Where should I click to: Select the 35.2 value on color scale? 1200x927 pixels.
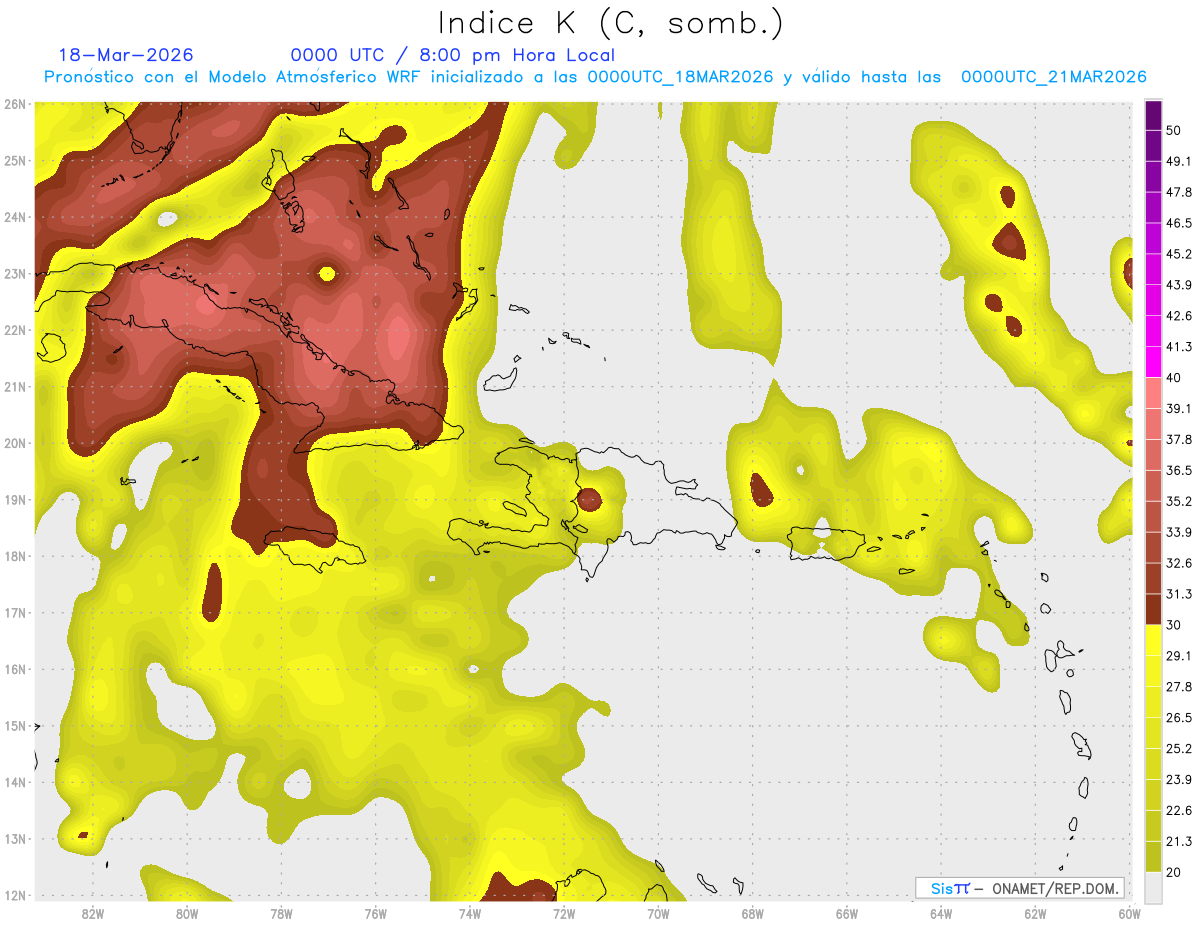(x=1179, y=501)
